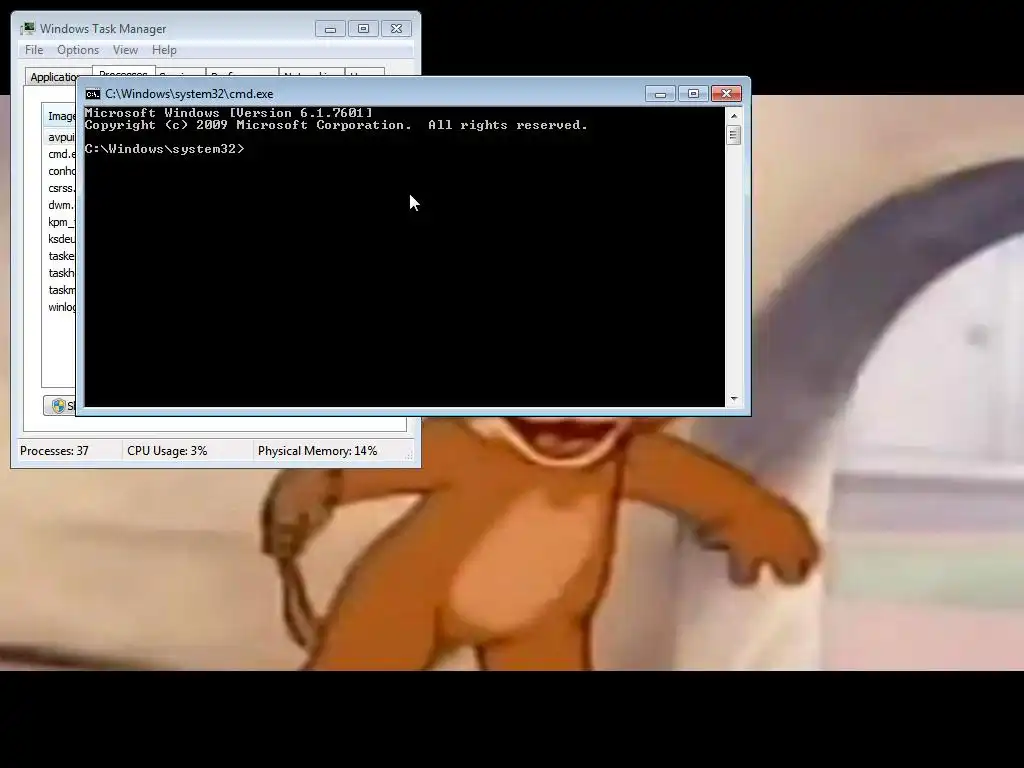Maximize the Windows Task Manager window
The image size is (1024, 768).
363,29
